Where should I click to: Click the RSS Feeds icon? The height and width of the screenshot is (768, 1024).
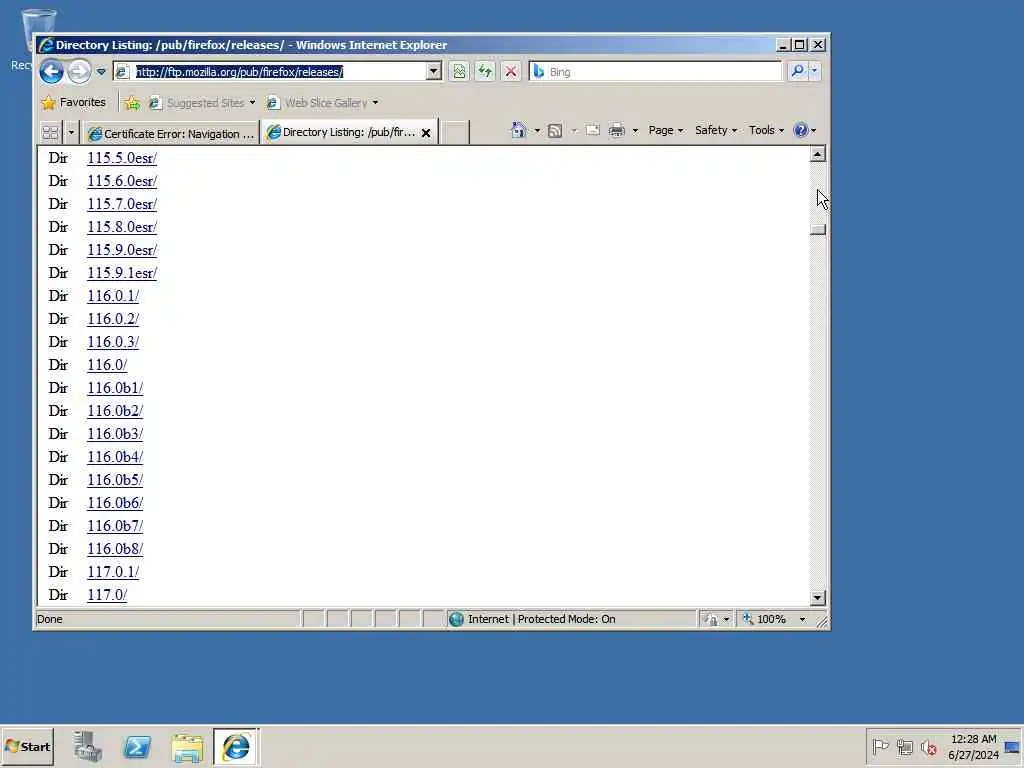555,131
